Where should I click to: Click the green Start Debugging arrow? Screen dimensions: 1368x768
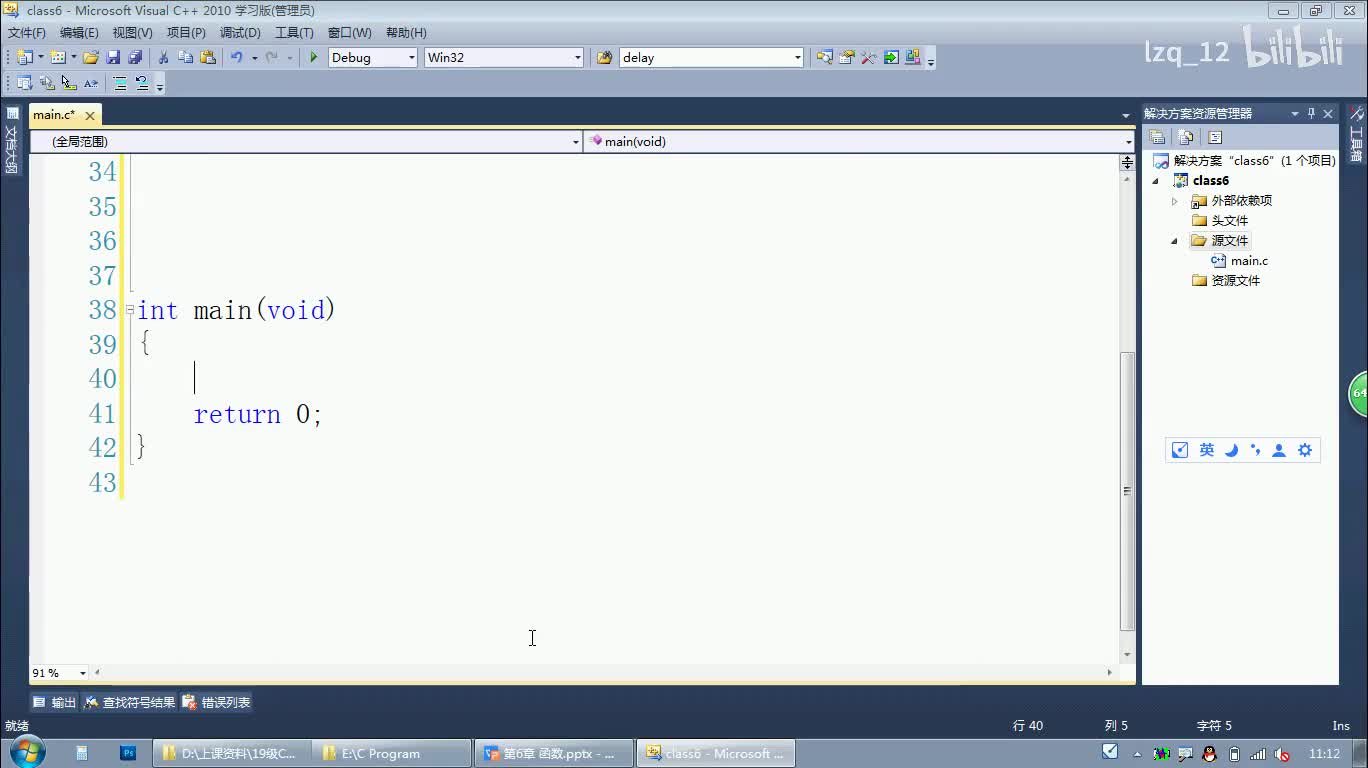[x=313, y=58]
